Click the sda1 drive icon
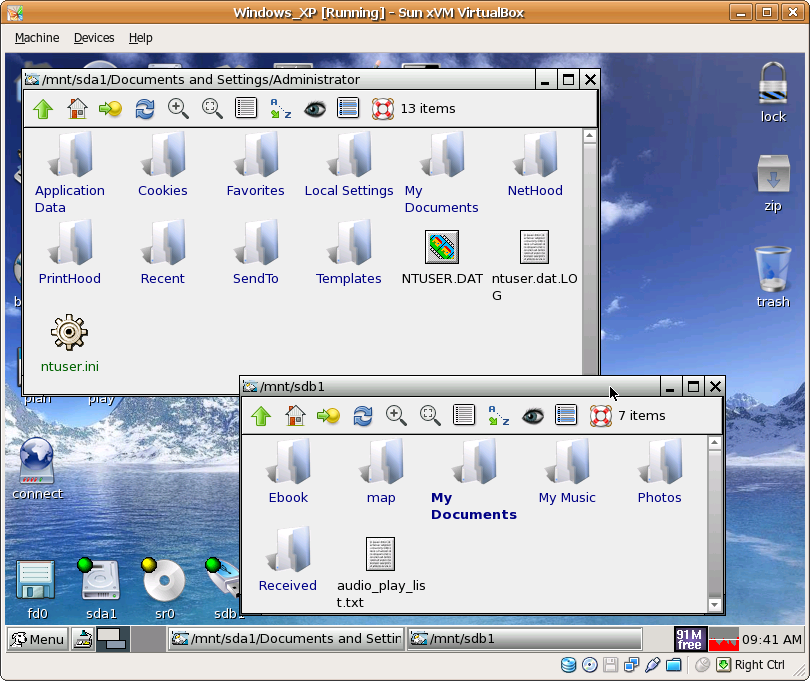The width and height of the screenshot is (810, 681). point(101,590)
